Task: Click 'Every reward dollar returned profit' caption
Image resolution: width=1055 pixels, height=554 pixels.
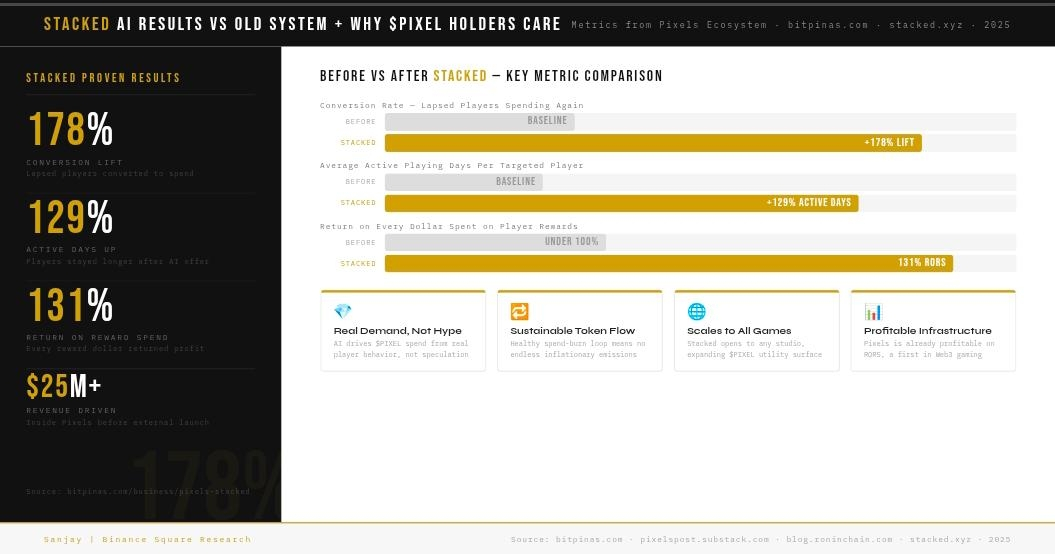Action: tap(115, 349)
